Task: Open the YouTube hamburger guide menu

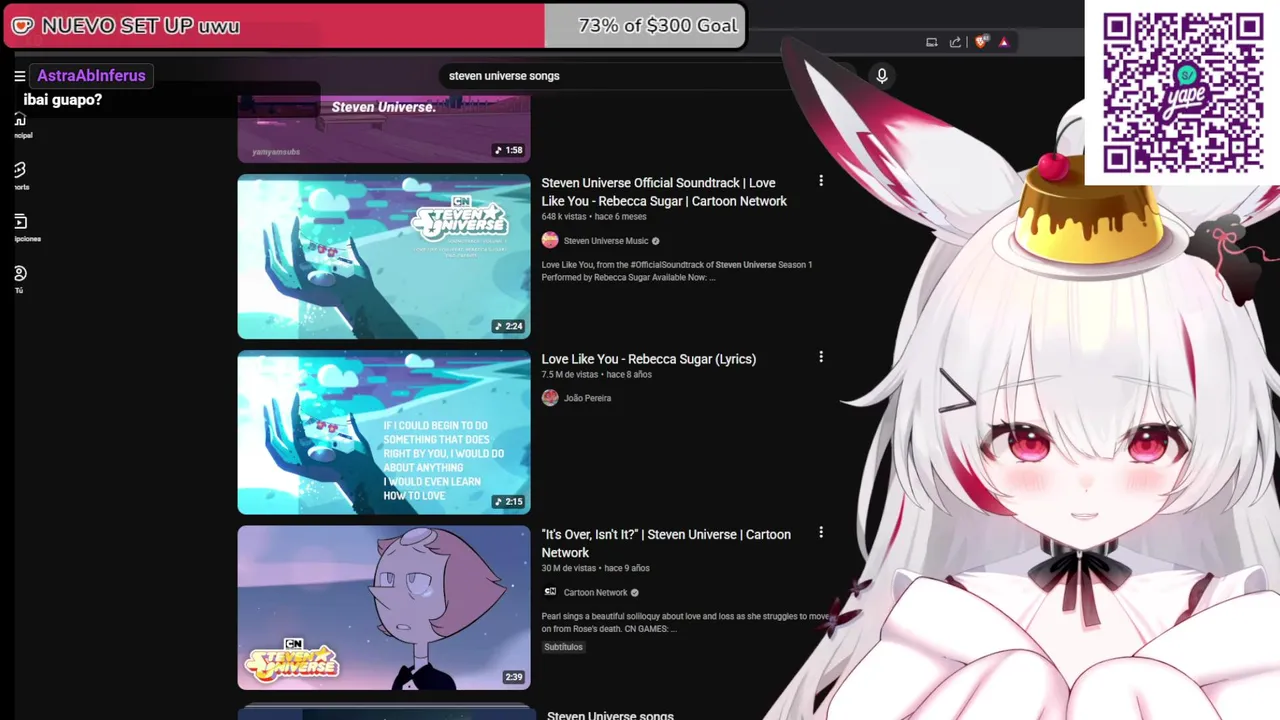Action: (x=19, y=76)
